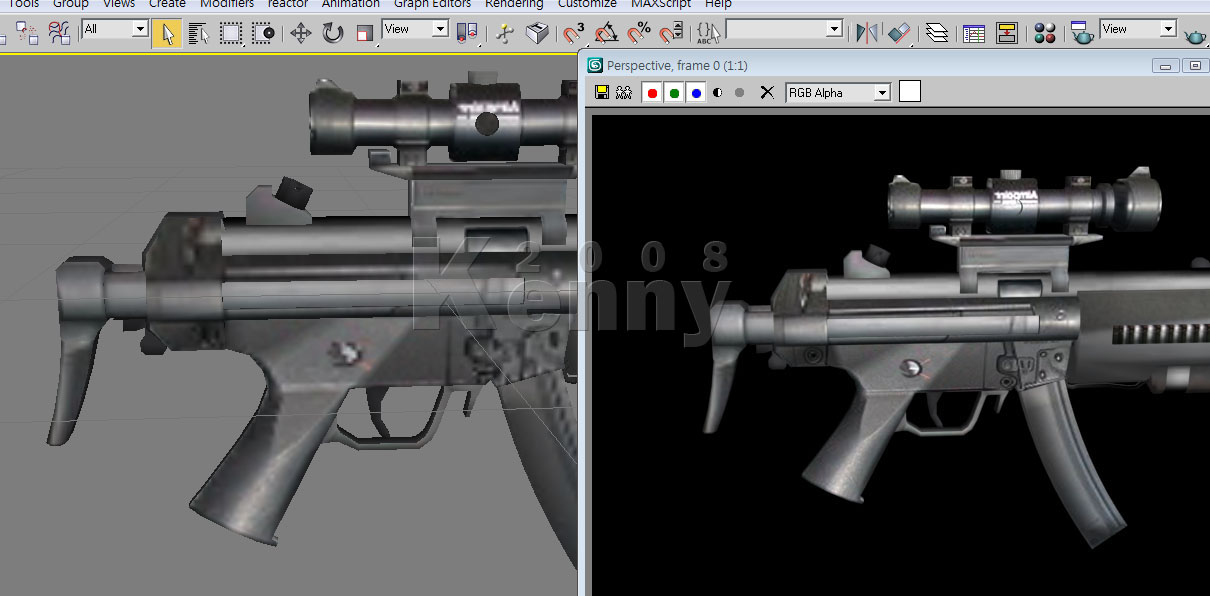The width and height of the screenshot is (1210, 596).
Task: Toggle Percent Snap magnet
Action: pyautogui.click(x=640, y=33)
